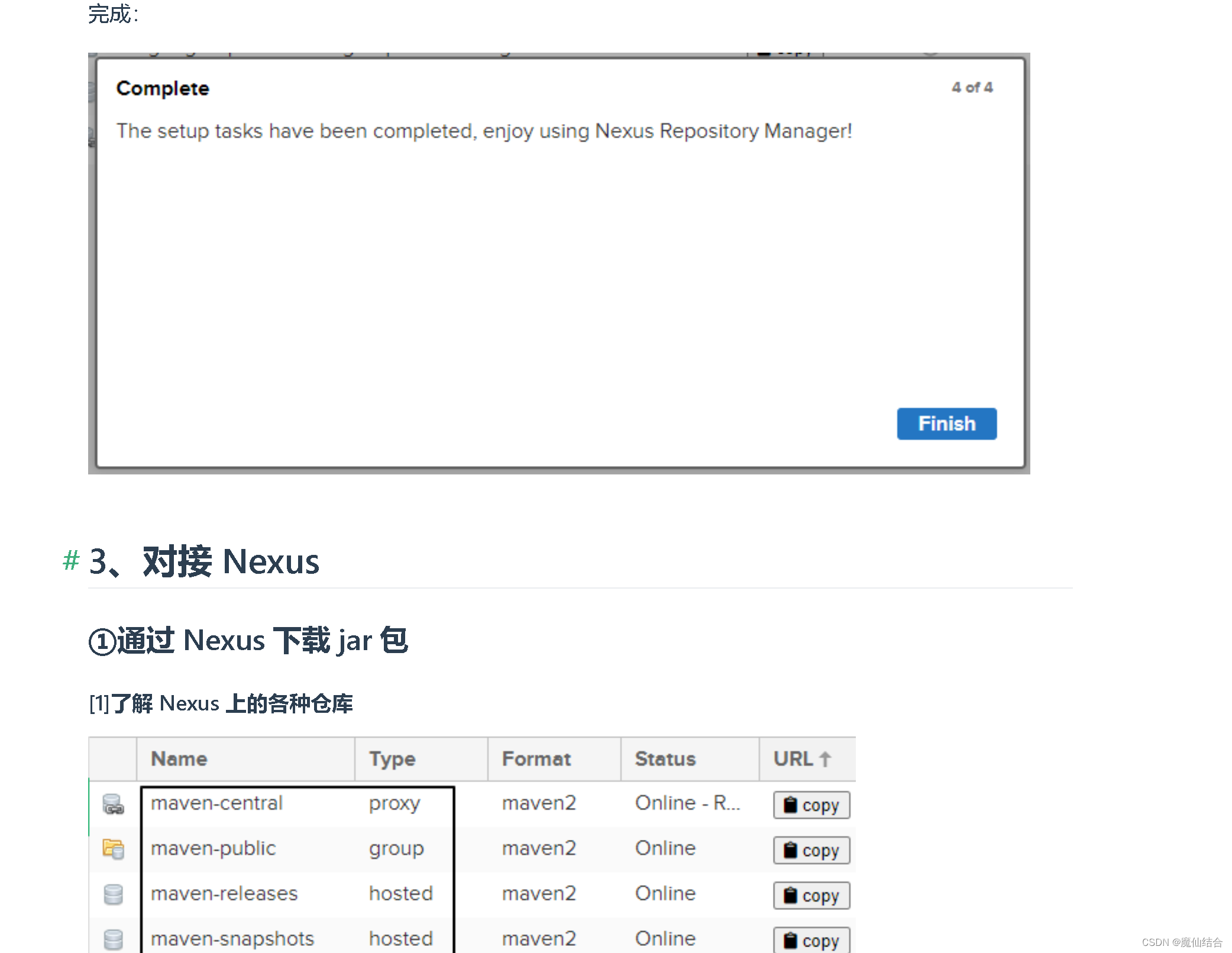Click the copy button for maven-releases
The height and width of the screenshot is (953, 1232).
811,896
